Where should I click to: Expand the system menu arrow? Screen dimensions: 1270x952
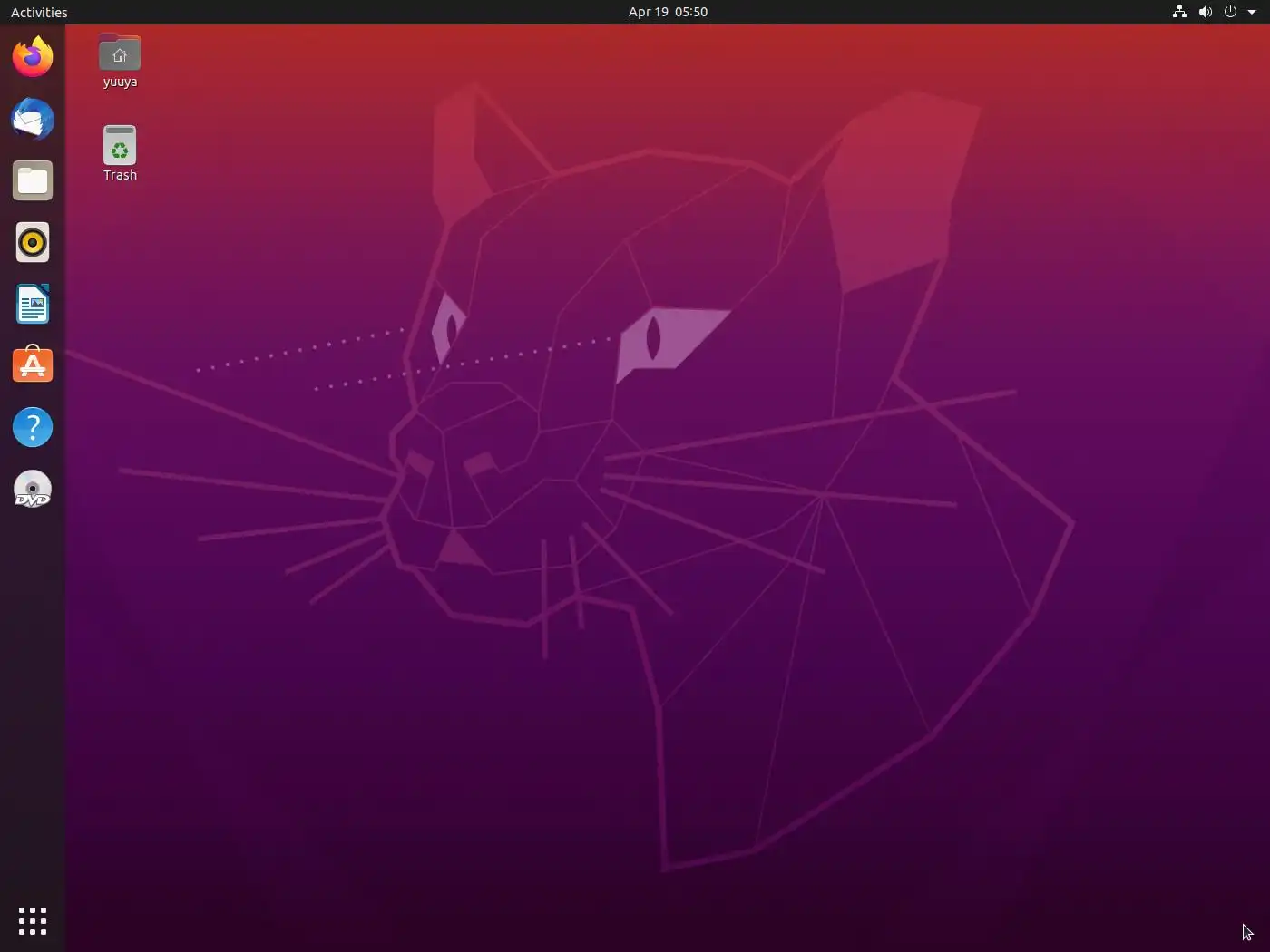[x=1252, y=12]
